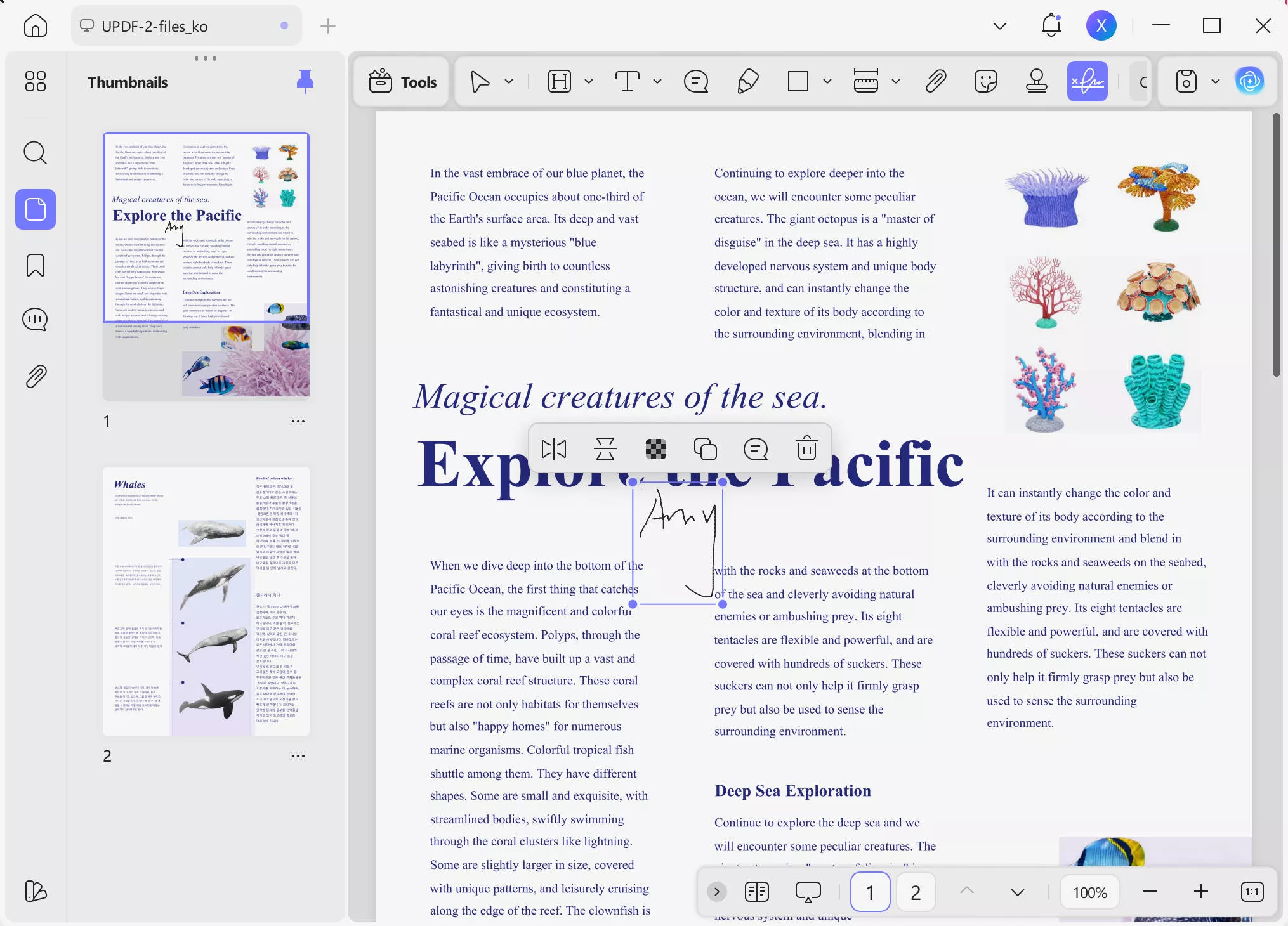Toggle the Signature tool off

1087,81
